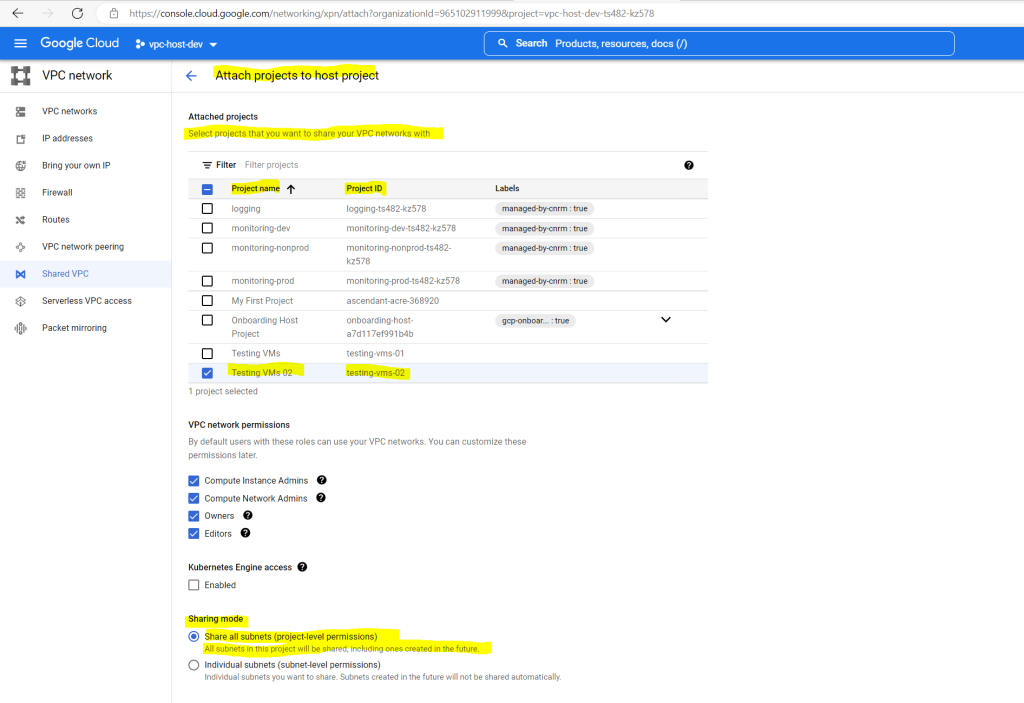This screenshot has height=703, width=1024.
Task: Open help for Compute Instance Admins
Action: point(321,480)
